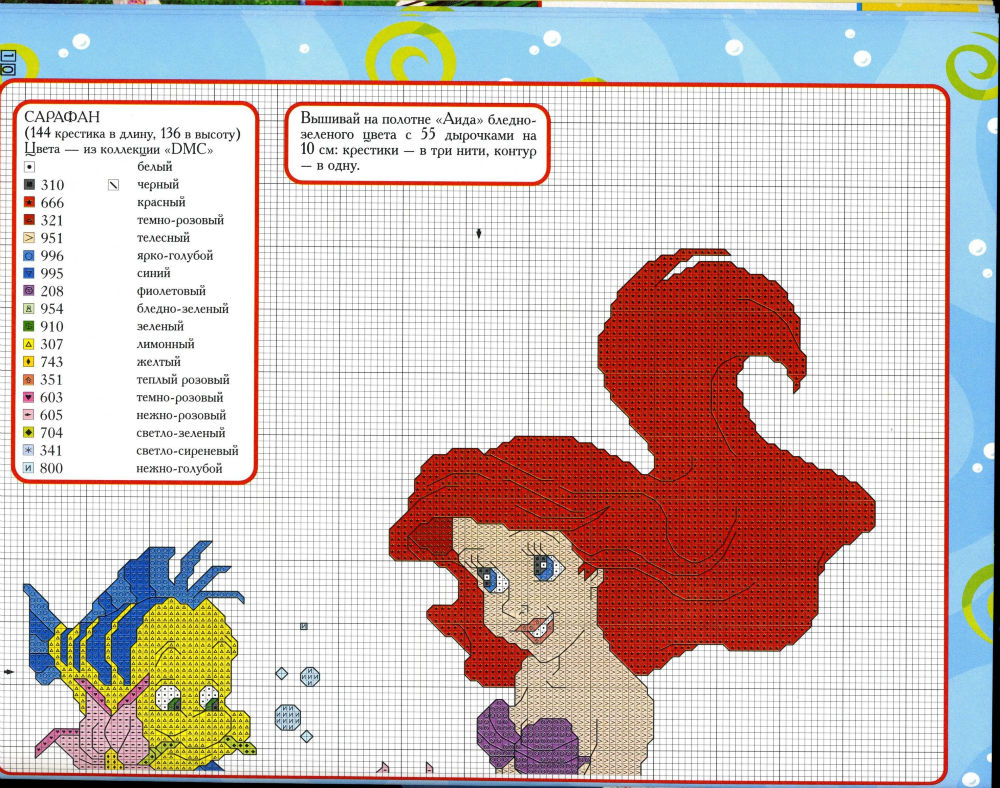Click the САРАФАН pattern title

[x=54, y=117]
